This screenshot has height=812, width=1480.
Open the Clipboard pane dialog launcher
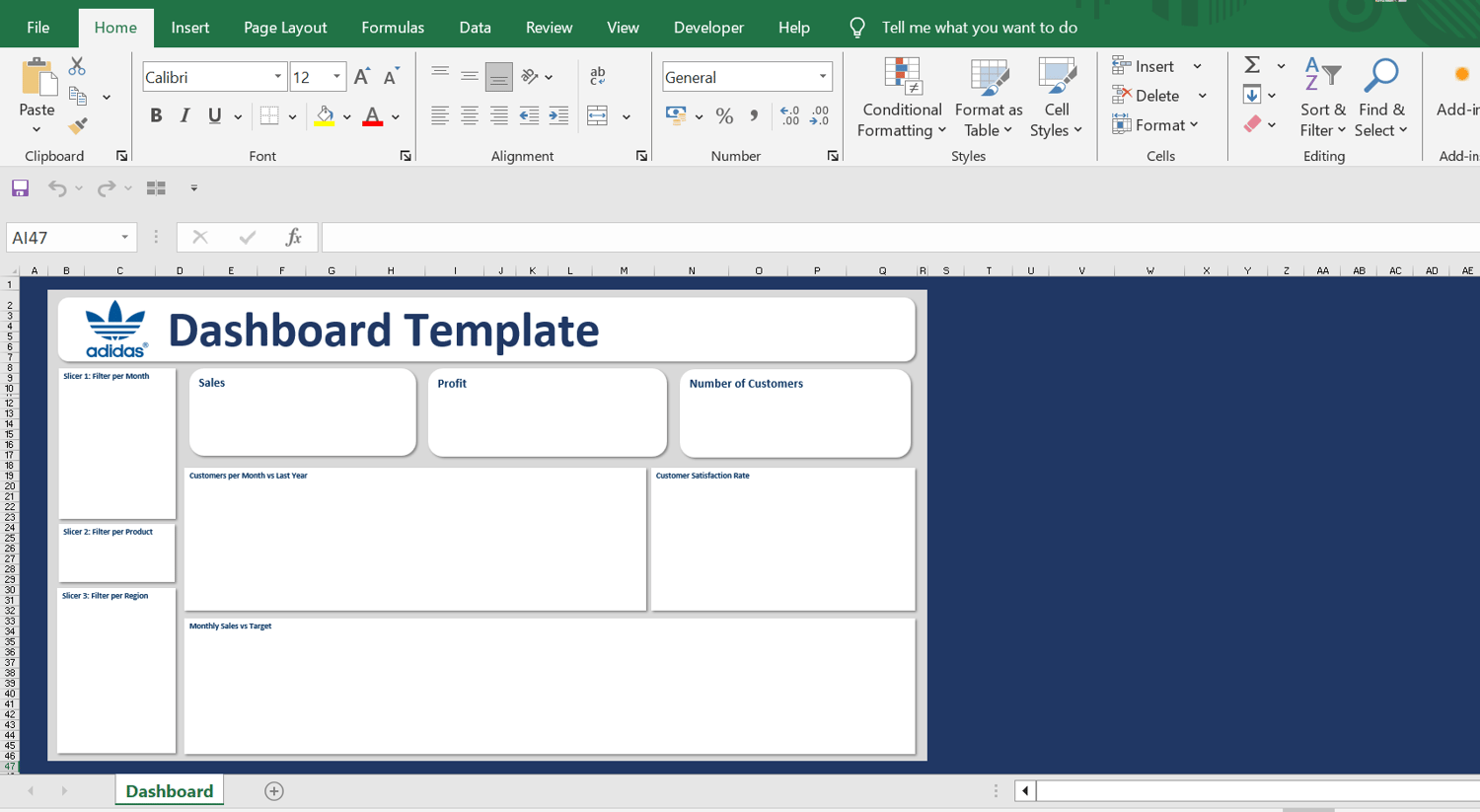pyautogui.click(x=121, y=156)
